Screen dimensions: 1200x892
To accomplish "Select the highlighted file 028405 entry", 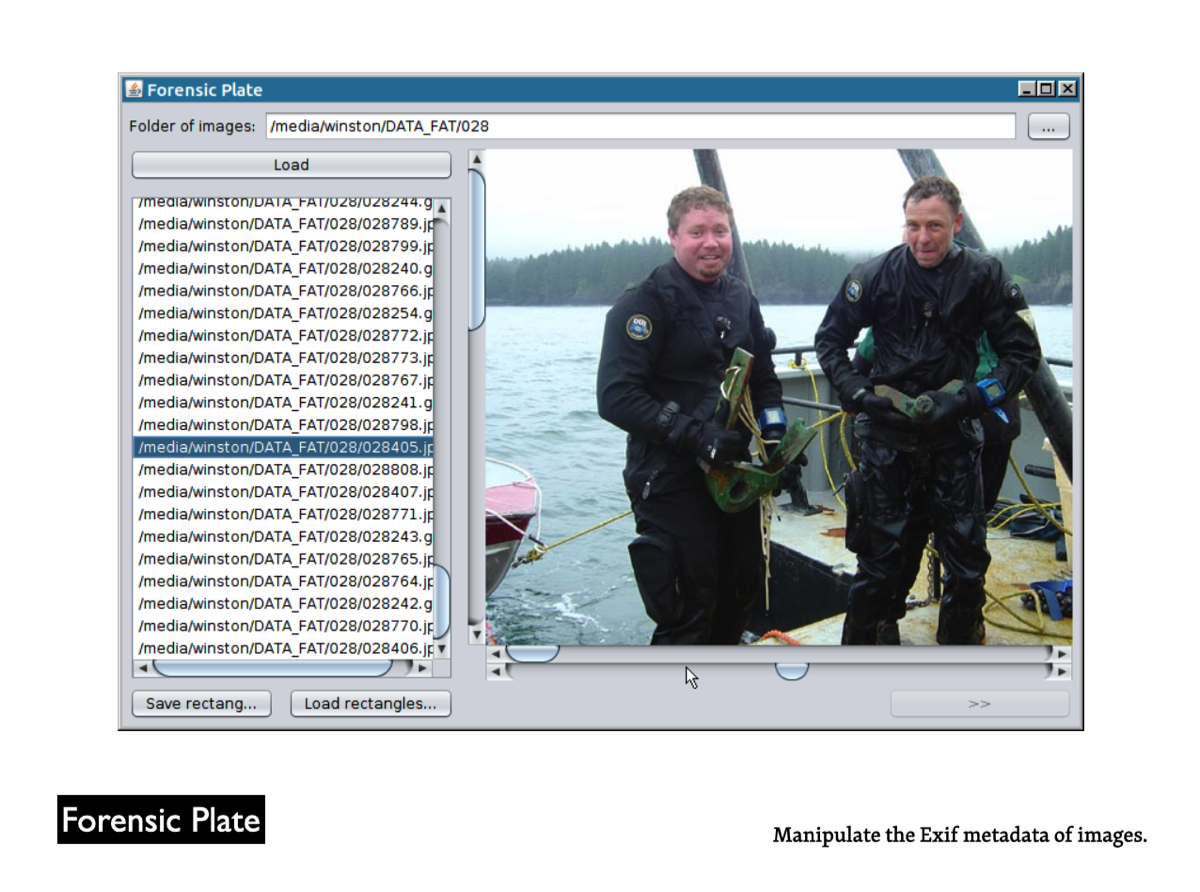I will pos(285,447).
